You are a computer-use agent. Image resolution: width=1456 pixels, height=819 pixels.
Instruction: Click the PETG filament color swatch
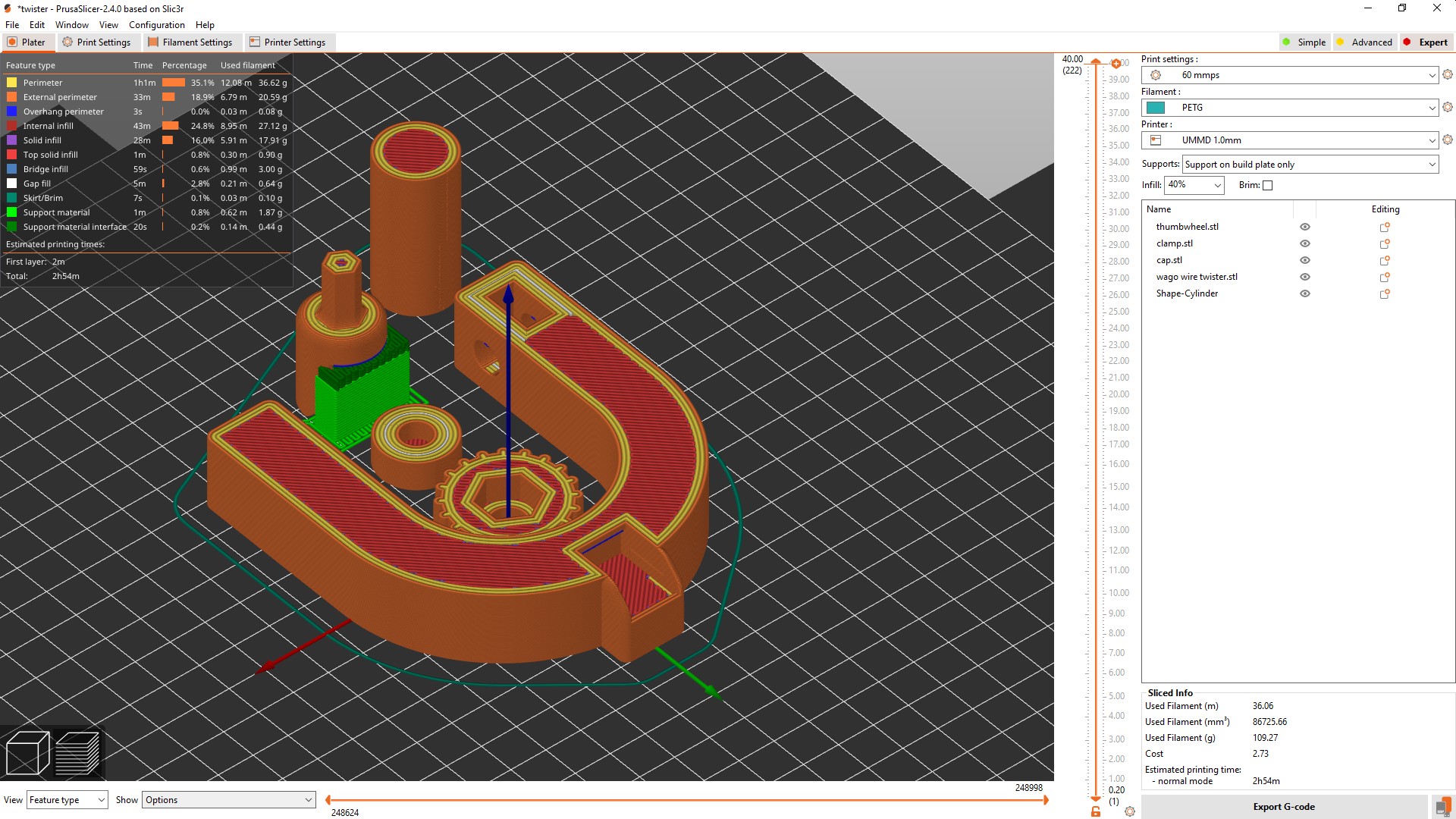point(1156,108)
